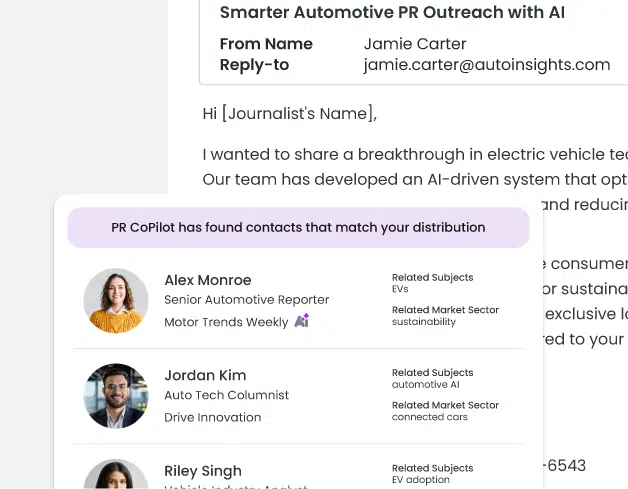This screenshot has width=628, height=489.
Task: Click the AI sparkle icon beside Motor Trends Weekly
Action: click(302, 320)
